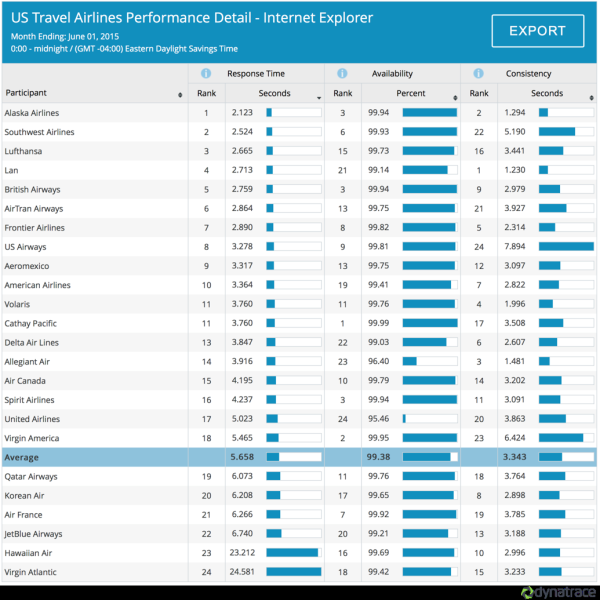
Task: Click Virgin America consistency 6.424
Action: (515, 438)
